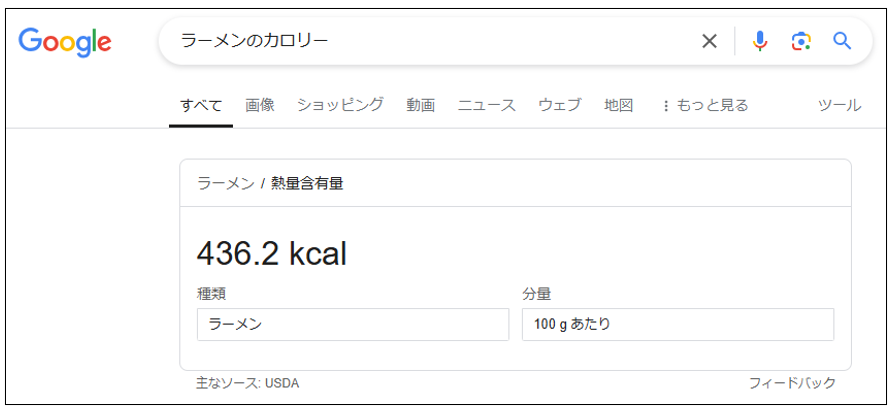The image size is (893, 414).
Task: Select the すべて tab
Action: pyautogui.click(x=201, y=106)
